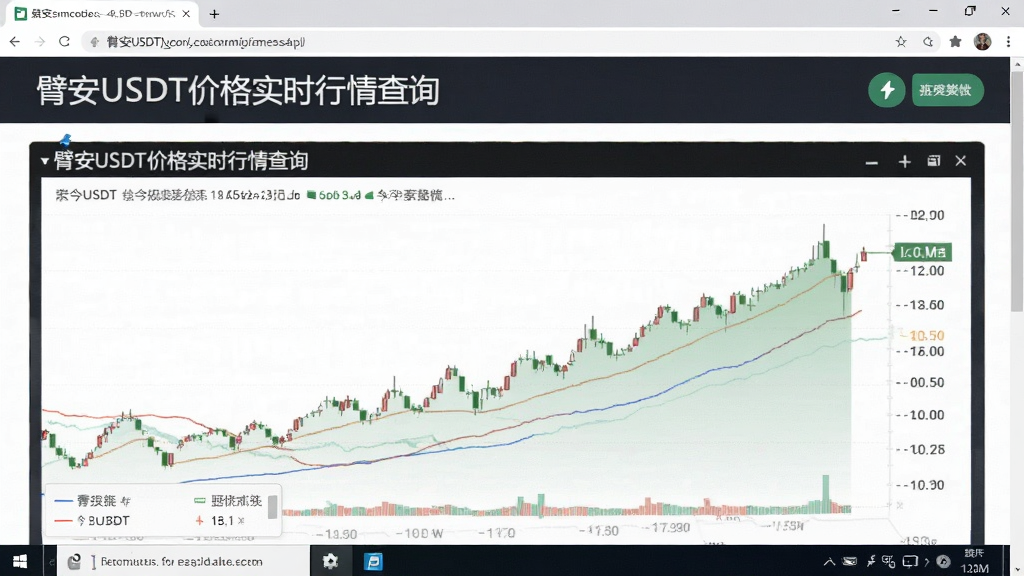Go forward with browser forward arrow
This screenshot has width=1024, height=576.
coord(39,42)
